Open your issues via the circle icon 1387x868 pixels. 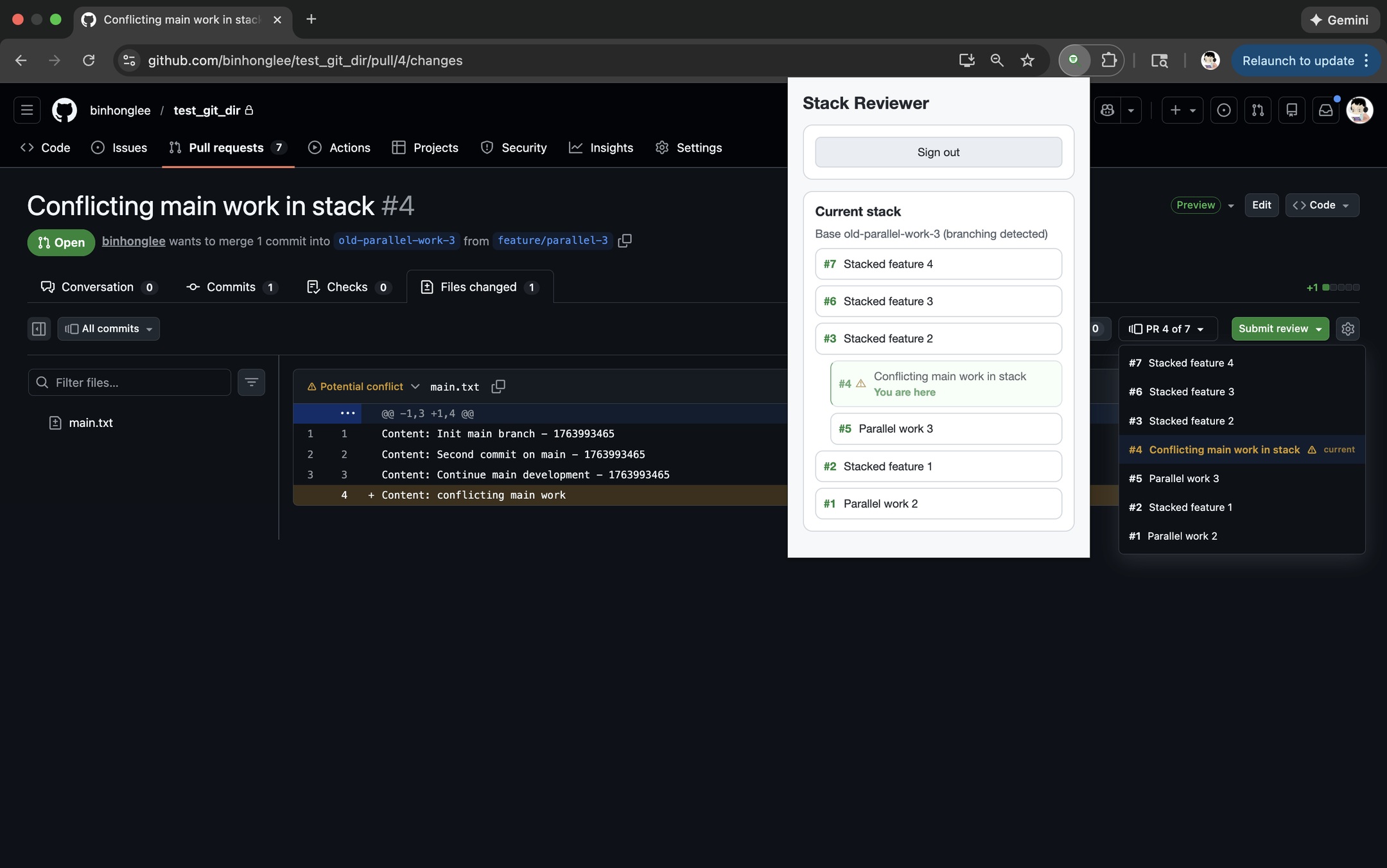[1223, 110]
